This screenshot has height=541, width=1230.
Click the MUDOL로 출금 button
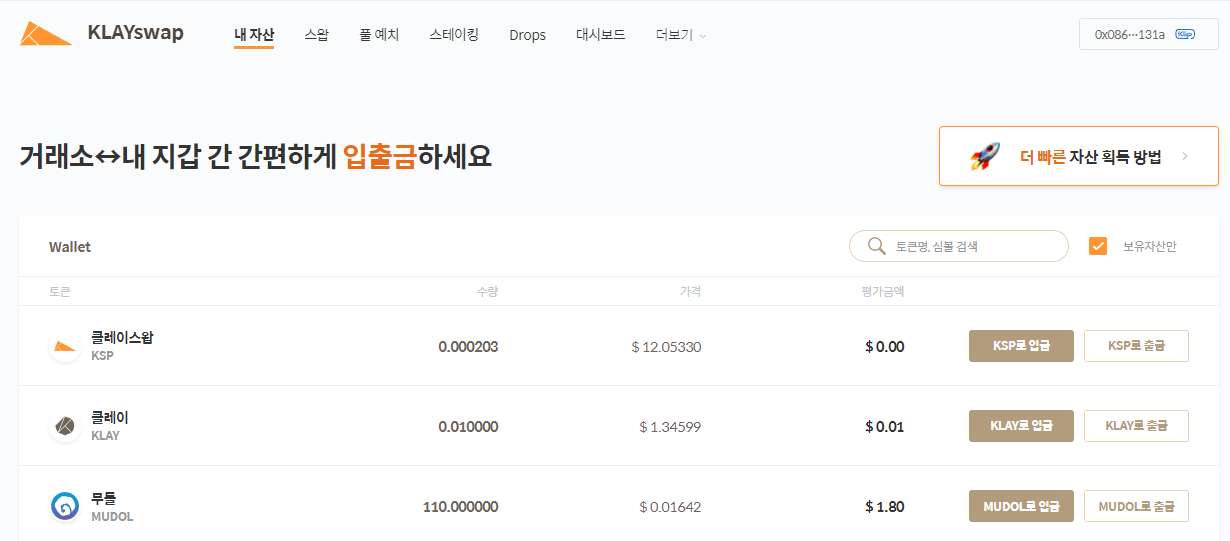click(x=1136, y=506)
